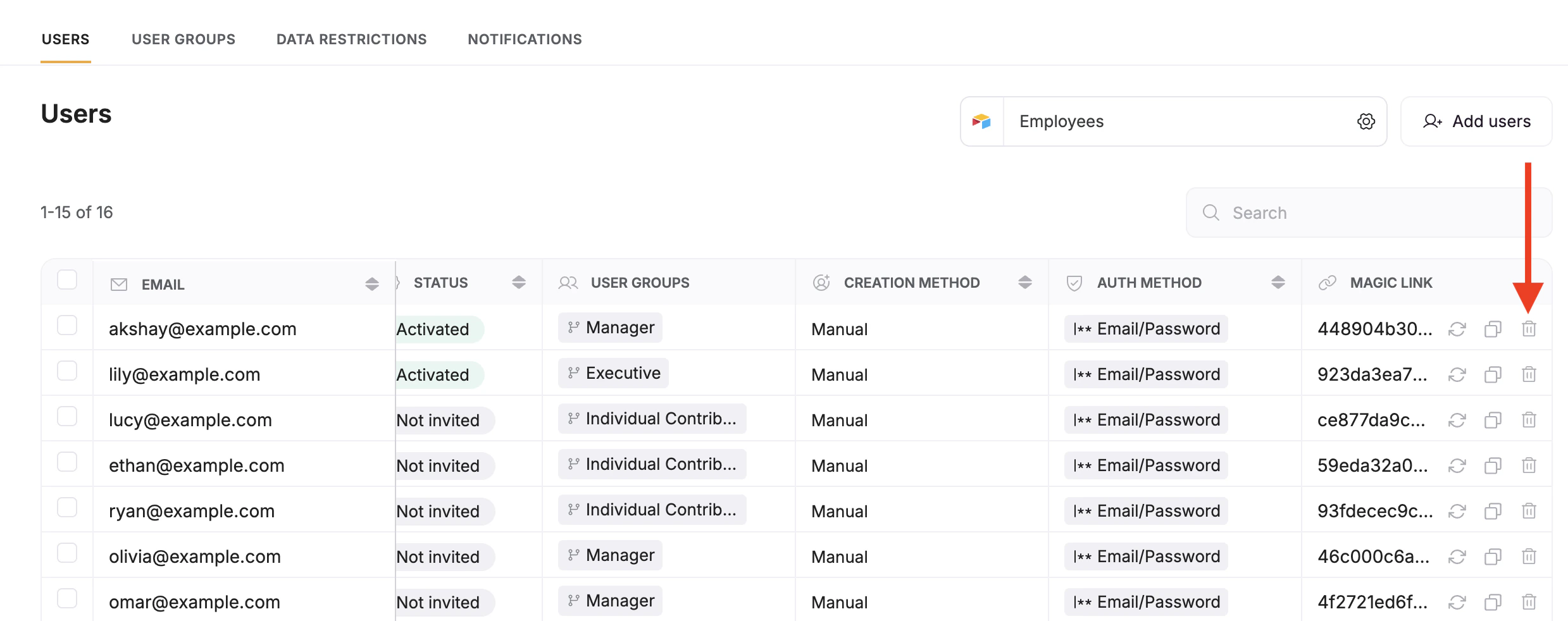Copy magic link for ethan@example.com

[1493, 465]
